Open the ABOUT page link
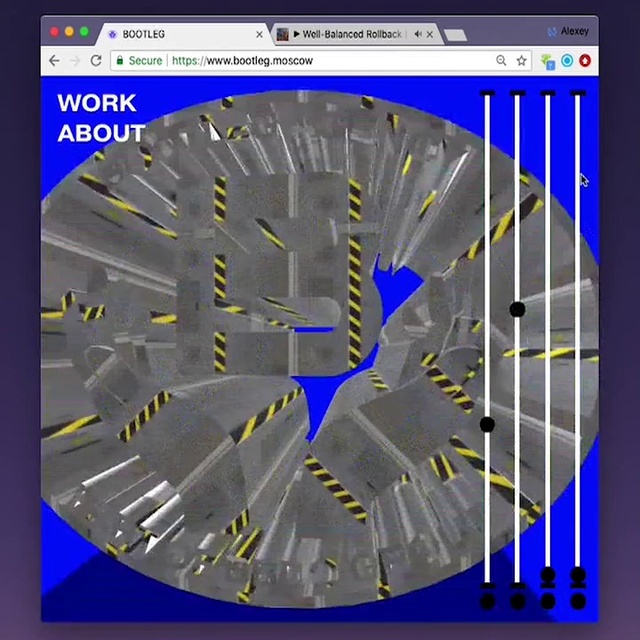Screen dimensions: 640x640 click(x=101, y=133)
